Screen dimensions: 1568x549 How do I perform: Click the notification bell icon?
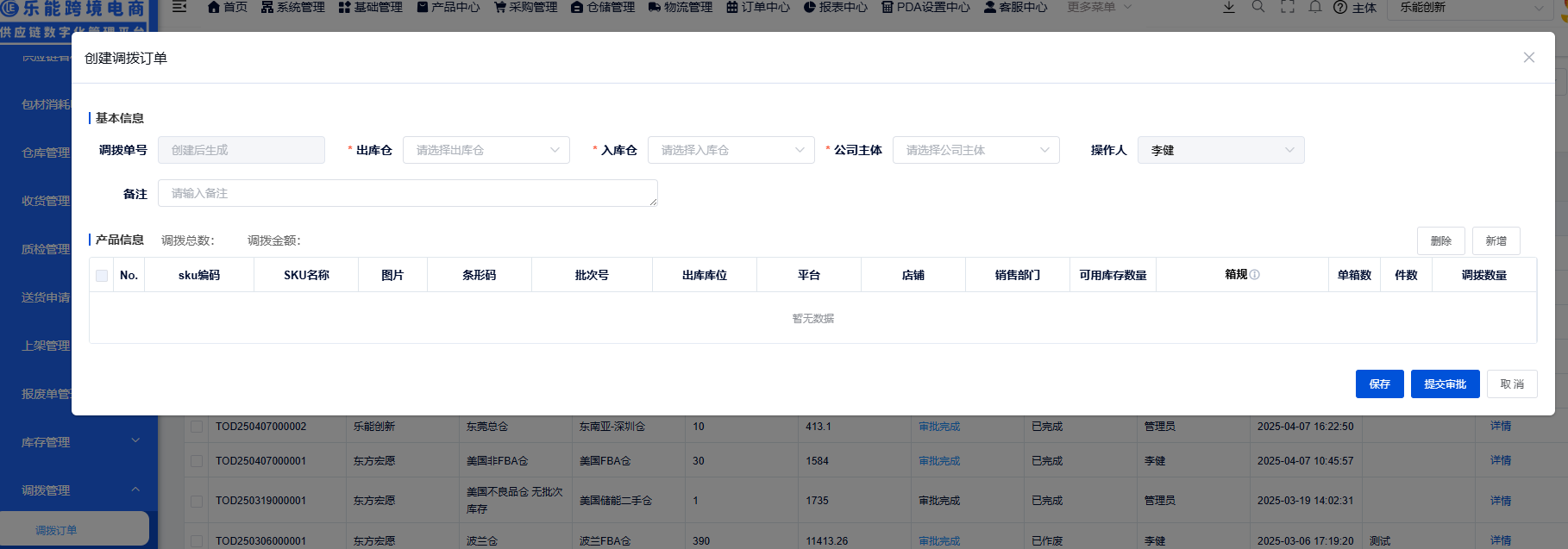(1315, 7)
